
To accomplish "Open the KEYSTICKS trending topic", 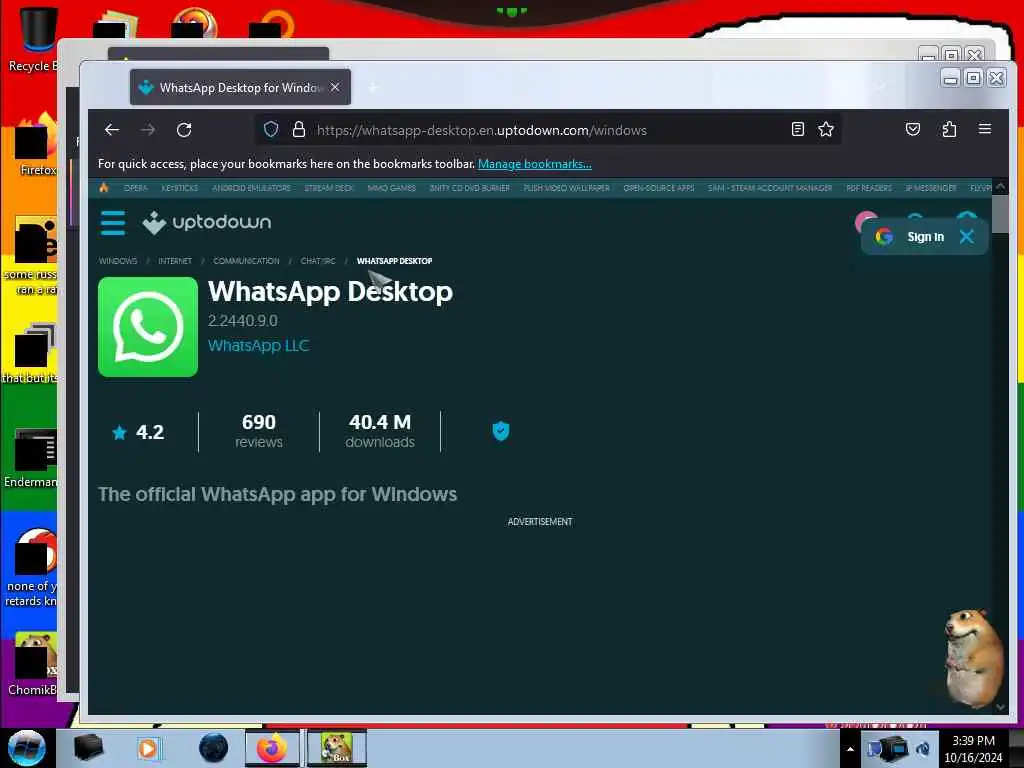I will 180,188.
